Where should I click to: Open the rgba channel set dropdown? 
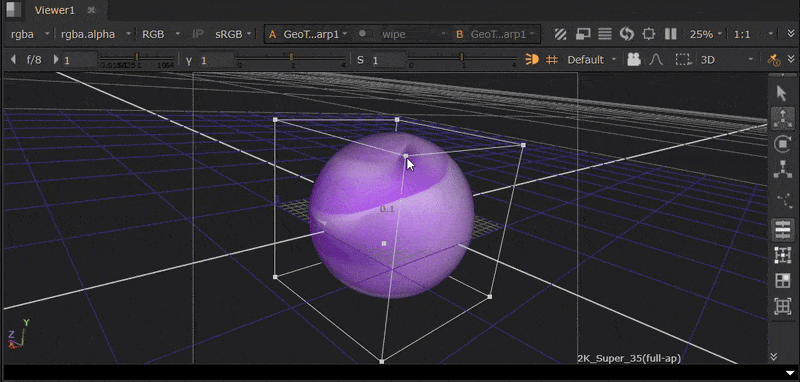coord(30,34)
